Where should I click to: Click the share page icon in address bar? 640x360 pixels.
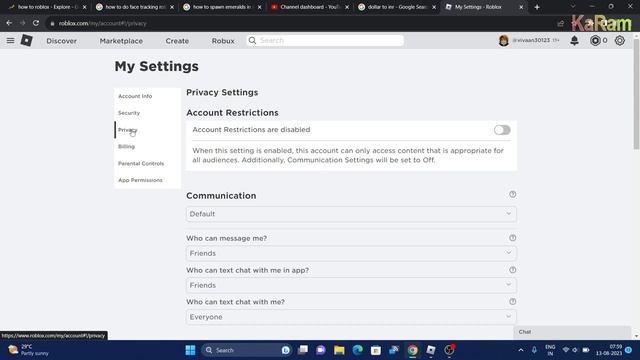click(x=561, y=24)
